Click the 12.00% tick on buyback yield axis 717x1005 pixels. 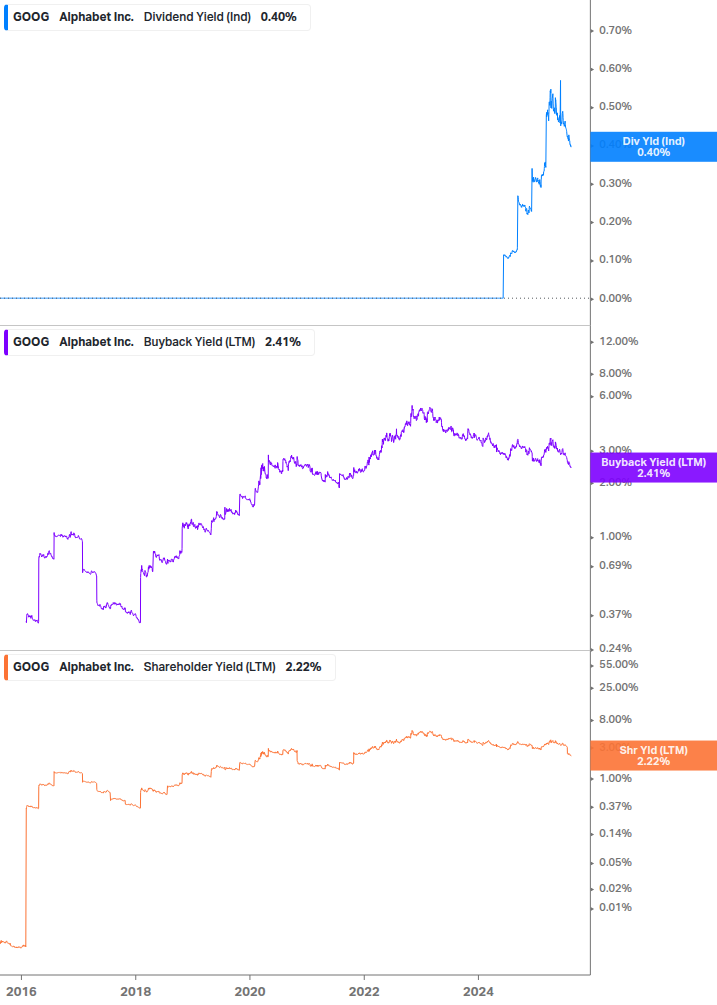tap(618, 342)
